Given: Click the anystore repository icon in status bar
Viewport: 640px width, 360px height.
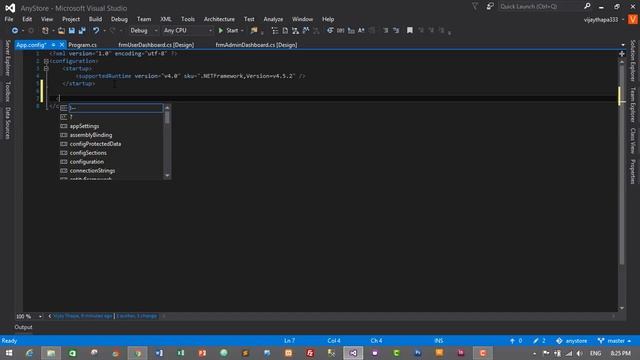Looking at the screenshot, I should [x=559, y=341].
